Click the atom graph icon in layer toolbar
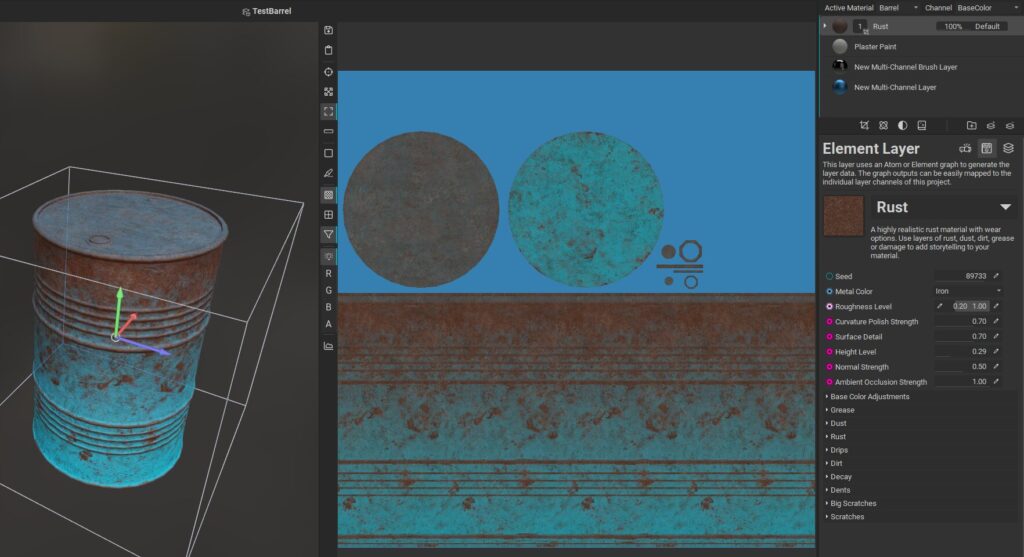The width and height of the screenshot is (1024, 557). tap(883, 125)
